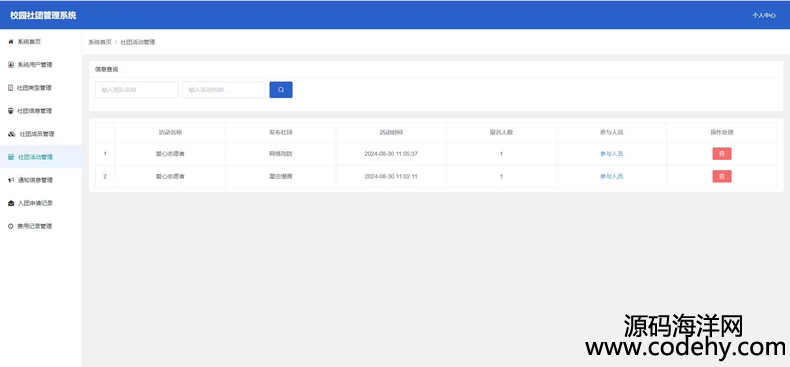
Task: Click the 社团活动管理 breadcrumb text
Action: (138, 42)
